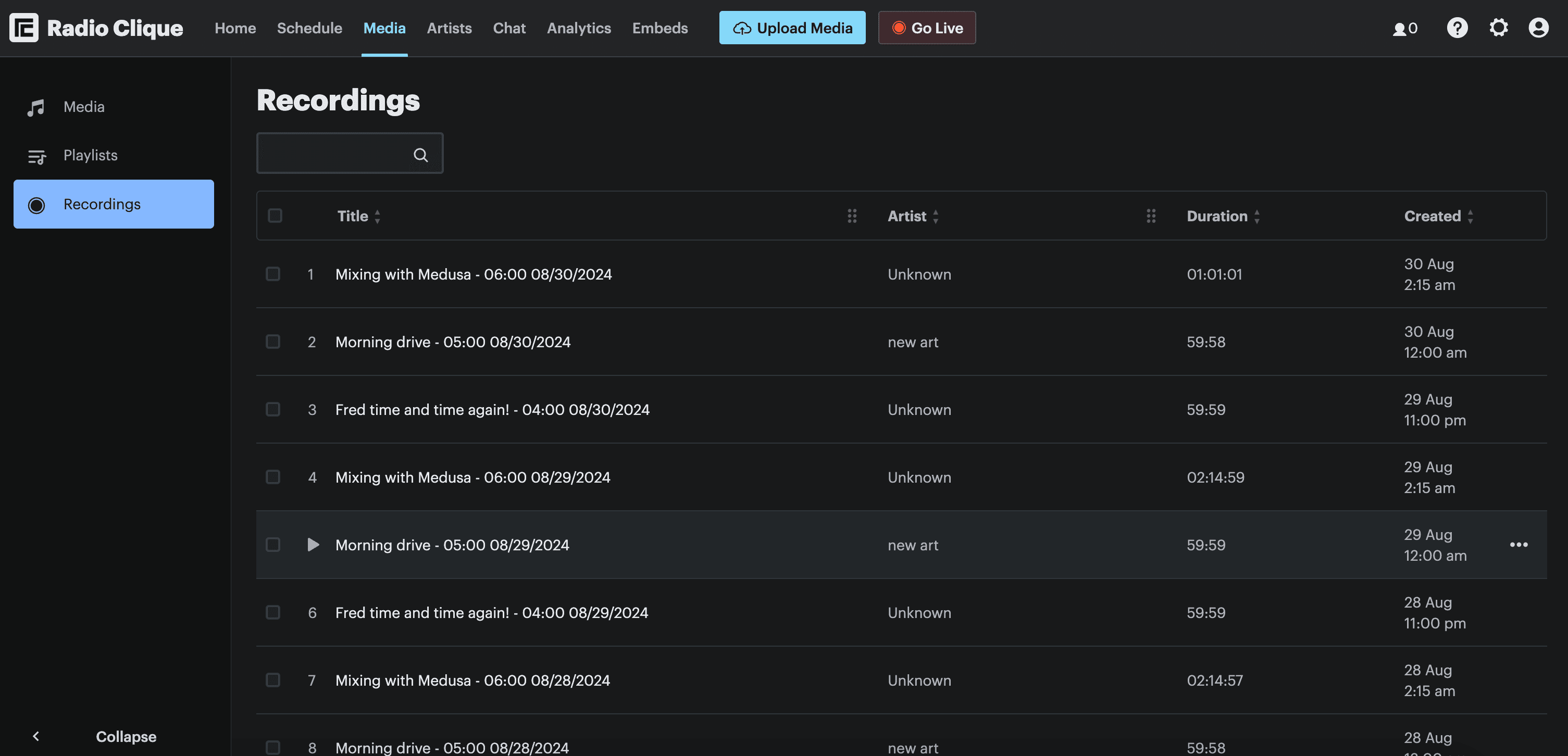This screenshot has height=756, width=1568.
Task: Check the checkbox for Fred time and time again 08/29
Action: [x=272, y=612]
